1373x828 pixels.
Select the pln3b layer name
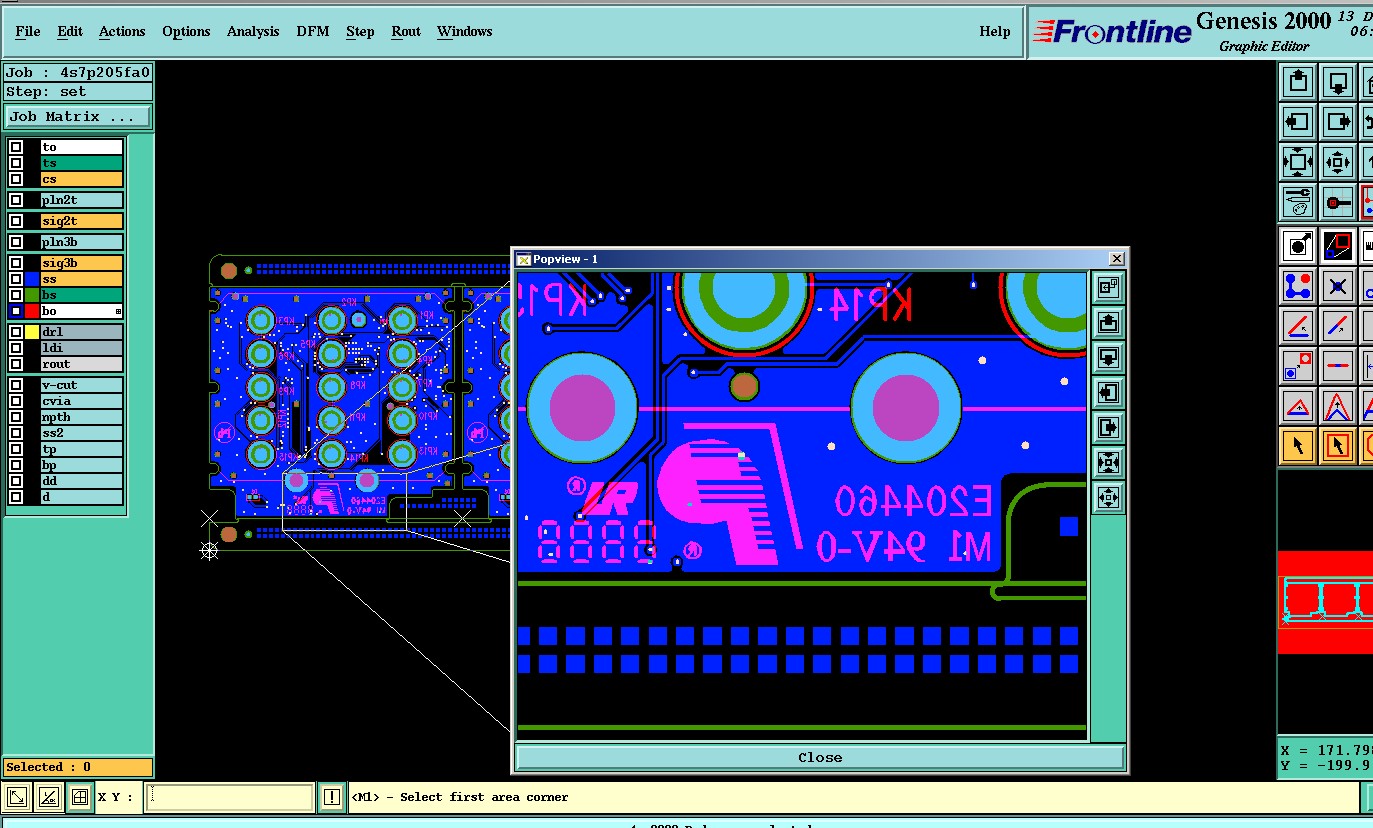pyautogui.click(x=82, y=242)
